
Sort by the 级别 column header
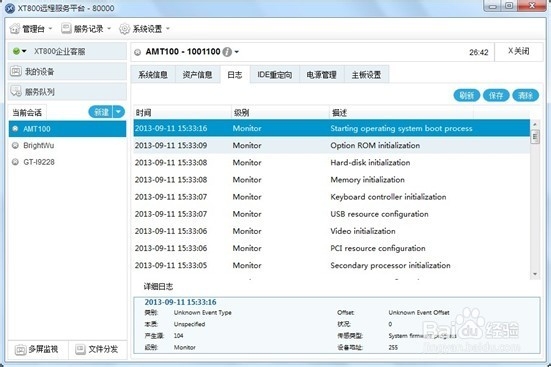click(280, 112)
